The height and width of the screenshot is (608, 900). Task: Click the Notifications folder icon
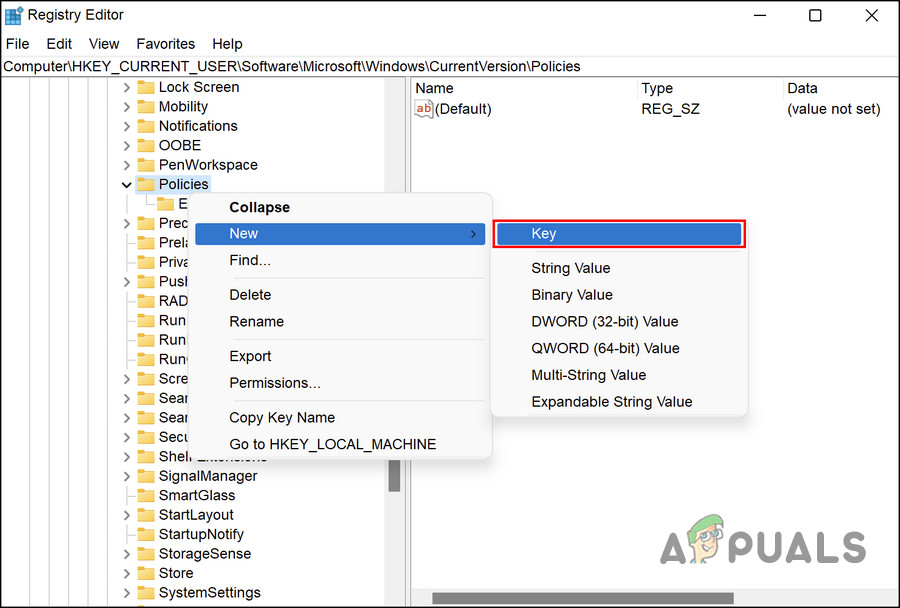click(146, 126)
